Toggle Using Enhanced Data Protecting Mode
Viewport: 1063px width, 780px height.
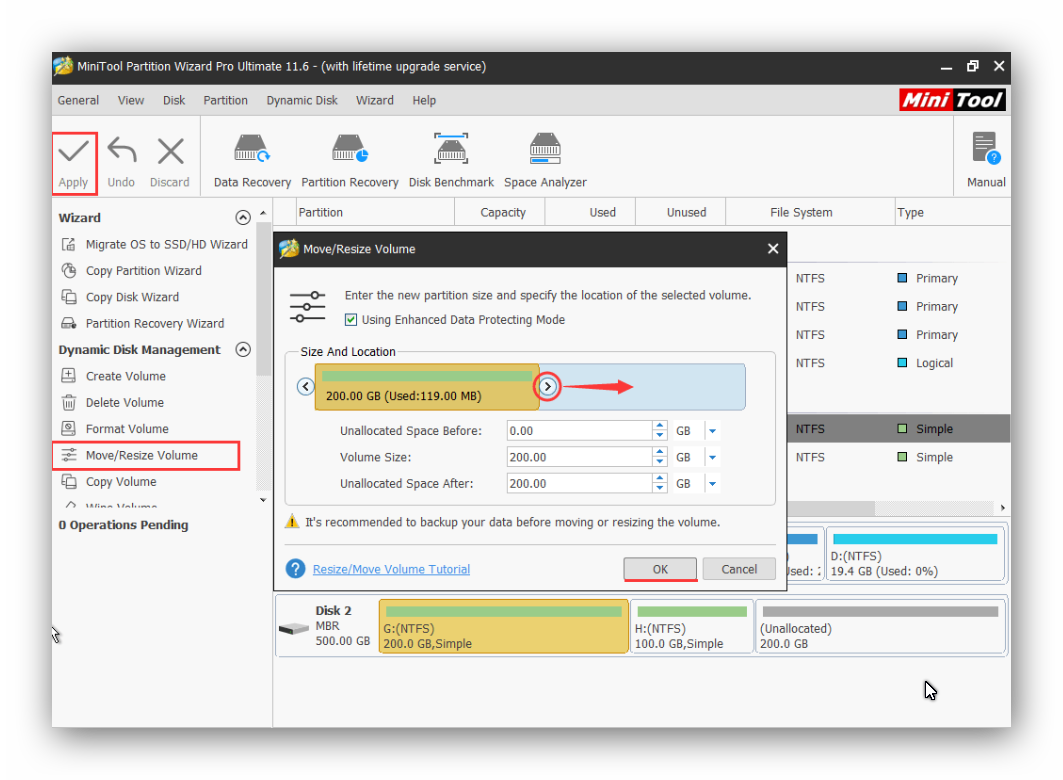tap(350, 319)
